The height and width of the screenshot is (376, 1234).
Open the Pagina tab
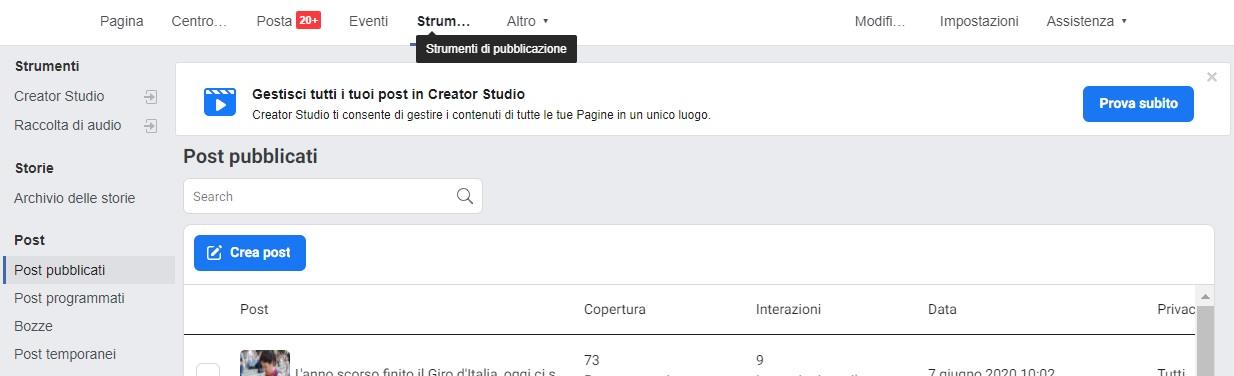(122, 21)
